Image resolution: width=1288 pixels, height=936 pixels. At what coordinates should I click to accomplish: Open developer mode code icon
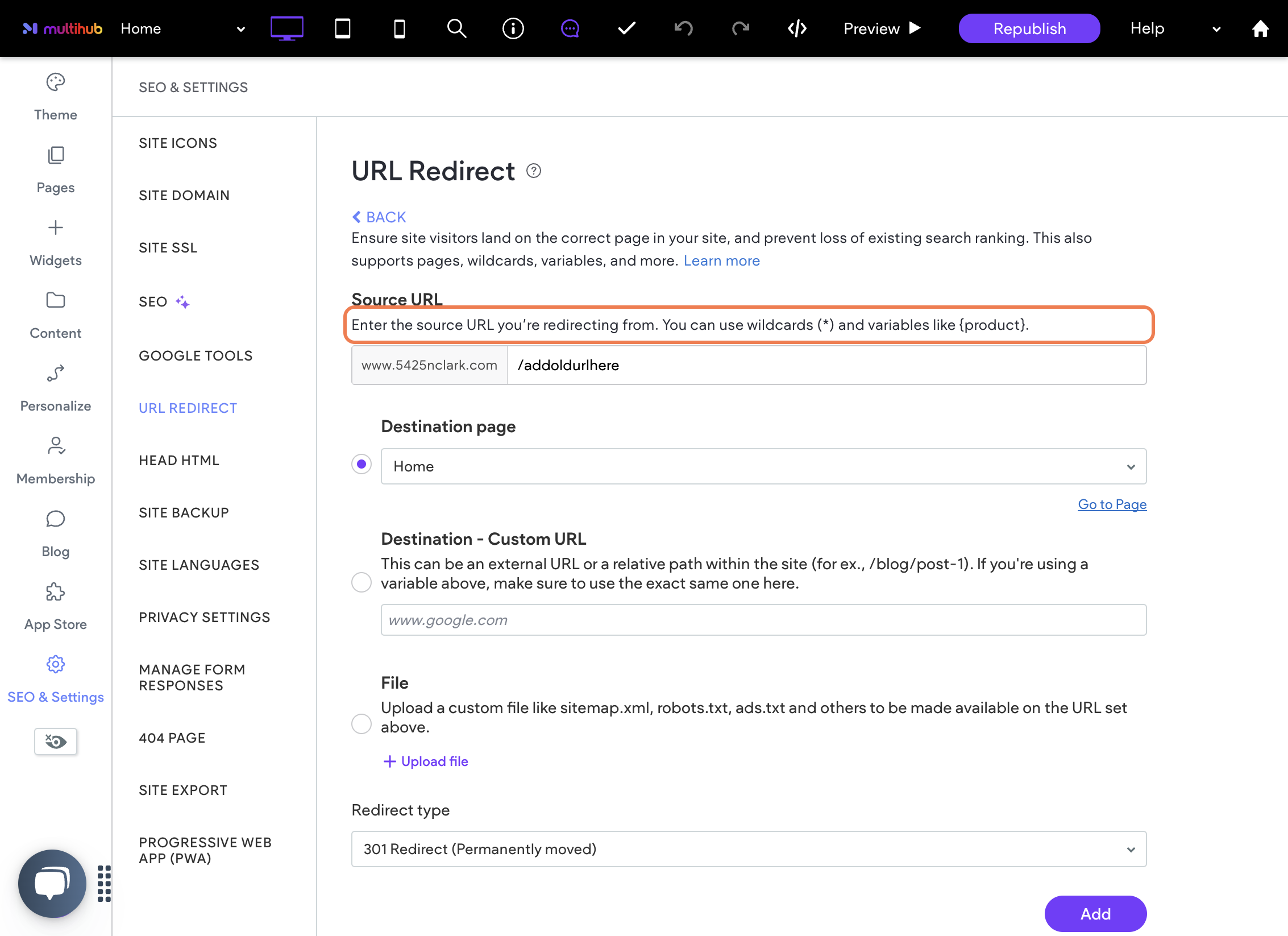[797, 28]
